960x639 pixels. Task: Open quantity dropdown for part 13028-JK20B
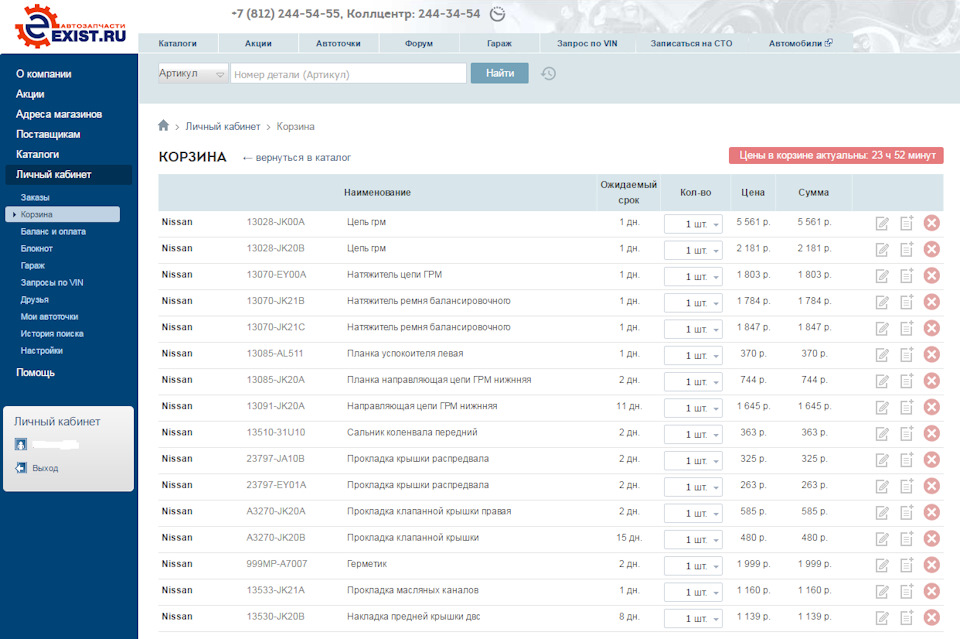click(x=693, y=250)
